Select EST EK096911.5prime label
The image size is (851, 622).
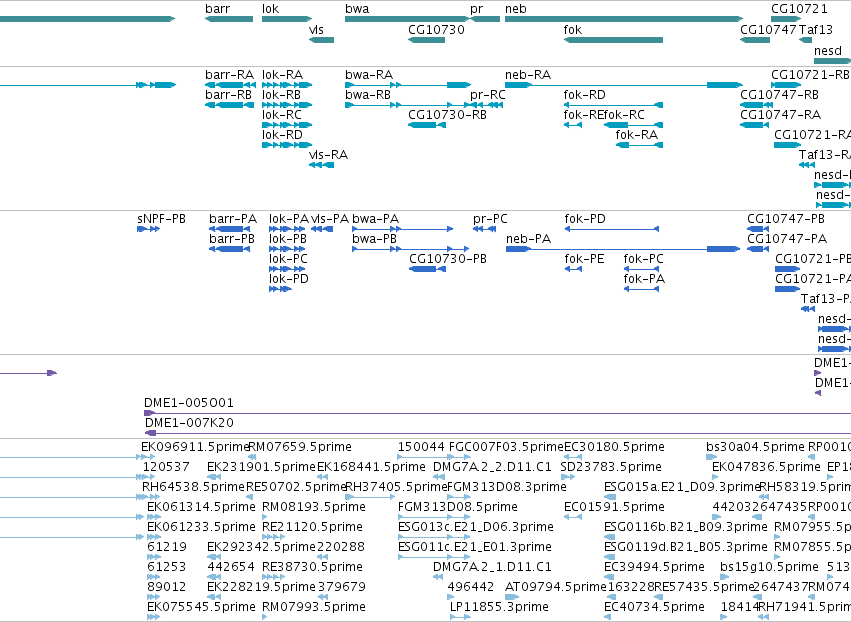coord(194,447)
